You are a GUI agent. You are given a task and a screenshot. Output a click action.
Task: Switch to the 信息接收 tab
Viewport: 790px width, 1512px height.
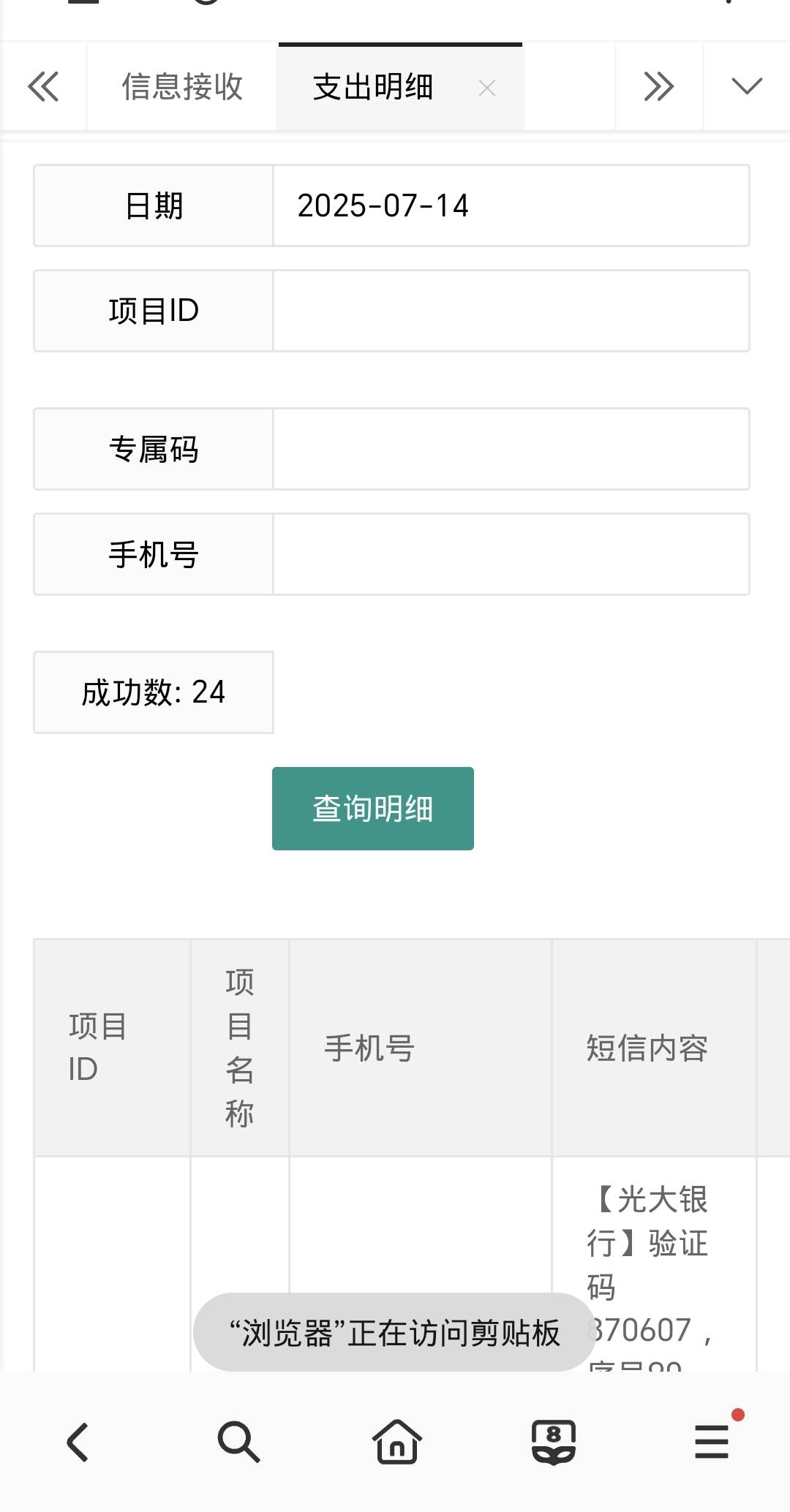pyautogui.click(x=182, y=86)
